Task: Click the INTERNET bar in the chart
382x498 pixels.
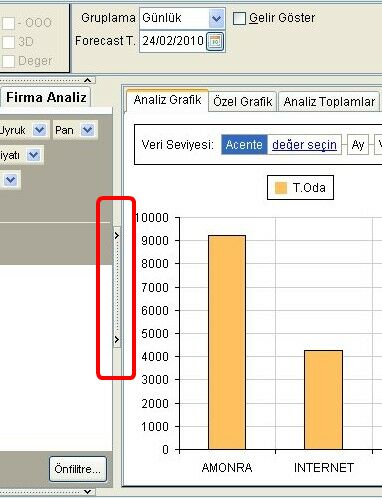Action: pos(323,400)
